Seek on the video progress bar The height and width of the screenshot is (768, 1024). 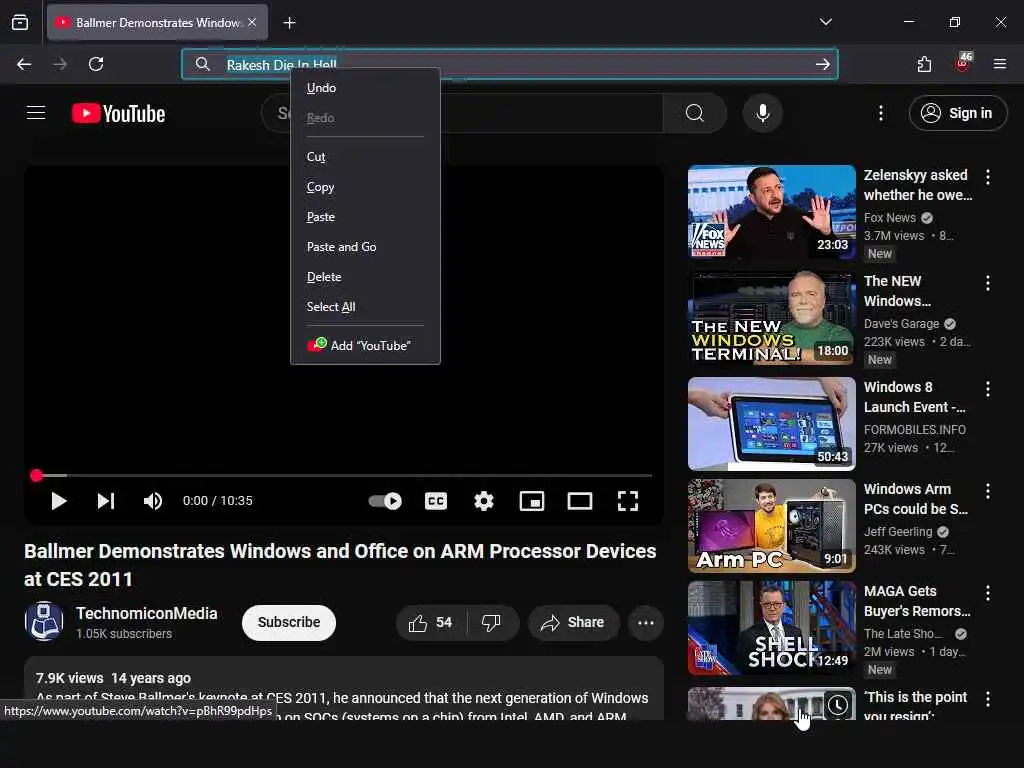(x=344, y=475)
